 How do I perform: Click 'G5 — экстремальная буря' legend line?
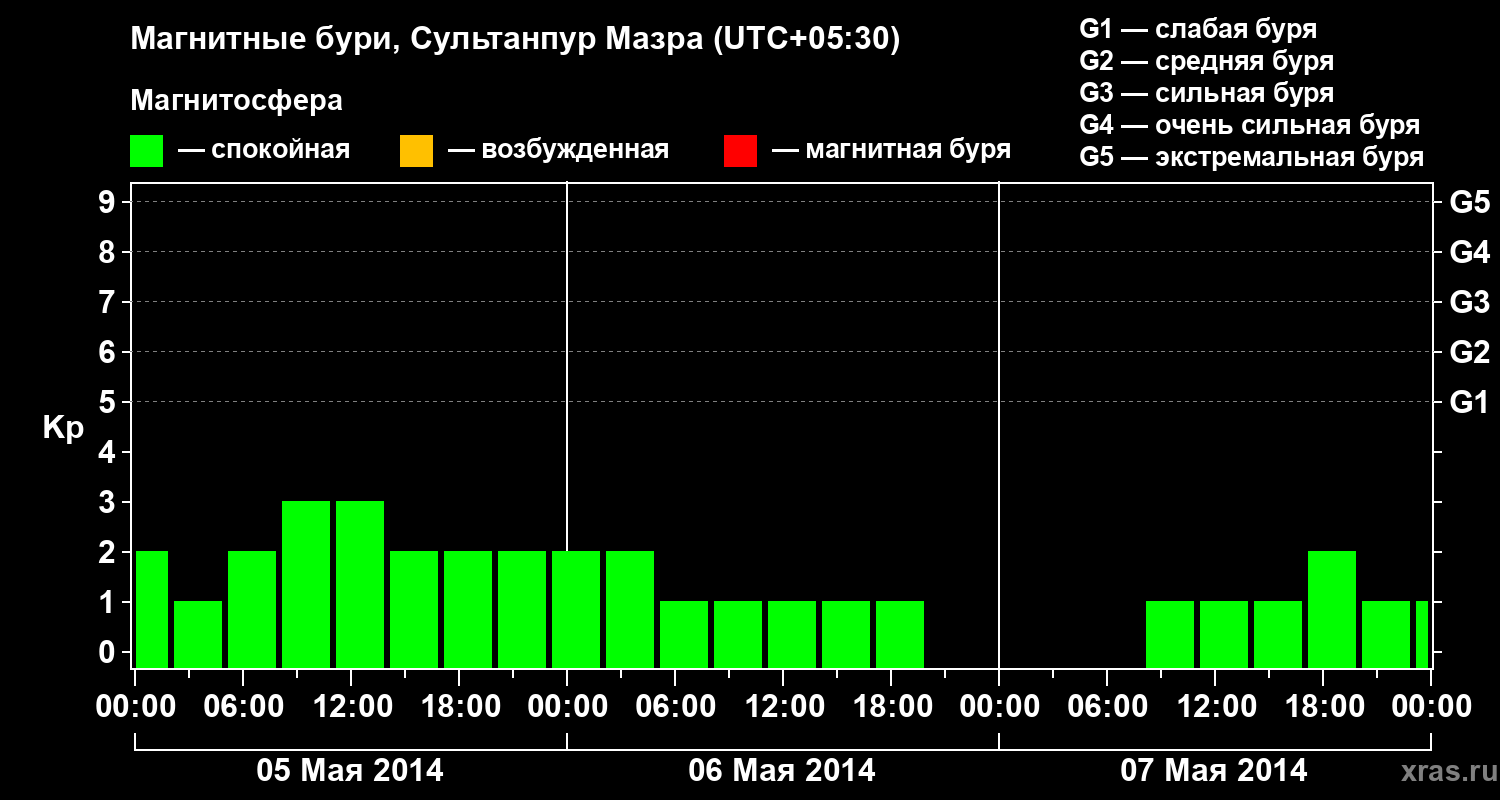1251,157
